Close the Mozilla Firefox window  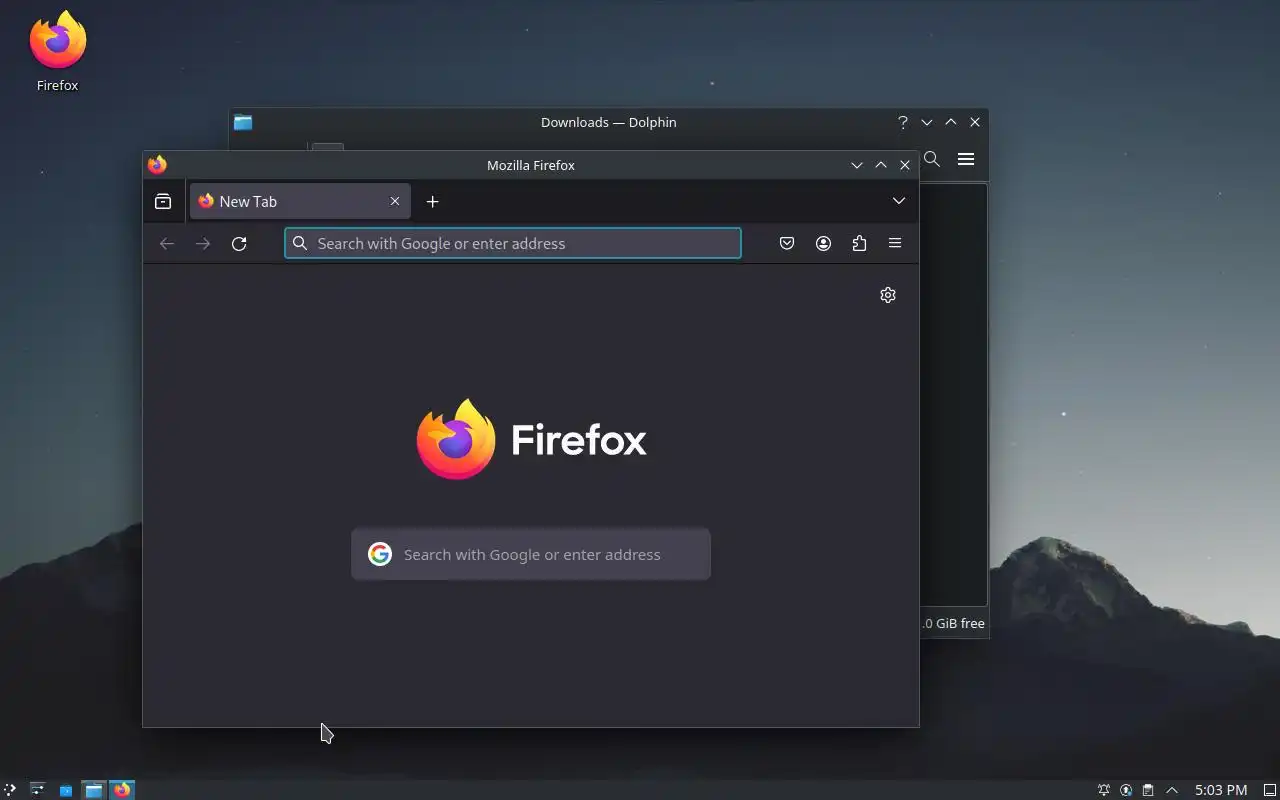[x=905, y=165]
